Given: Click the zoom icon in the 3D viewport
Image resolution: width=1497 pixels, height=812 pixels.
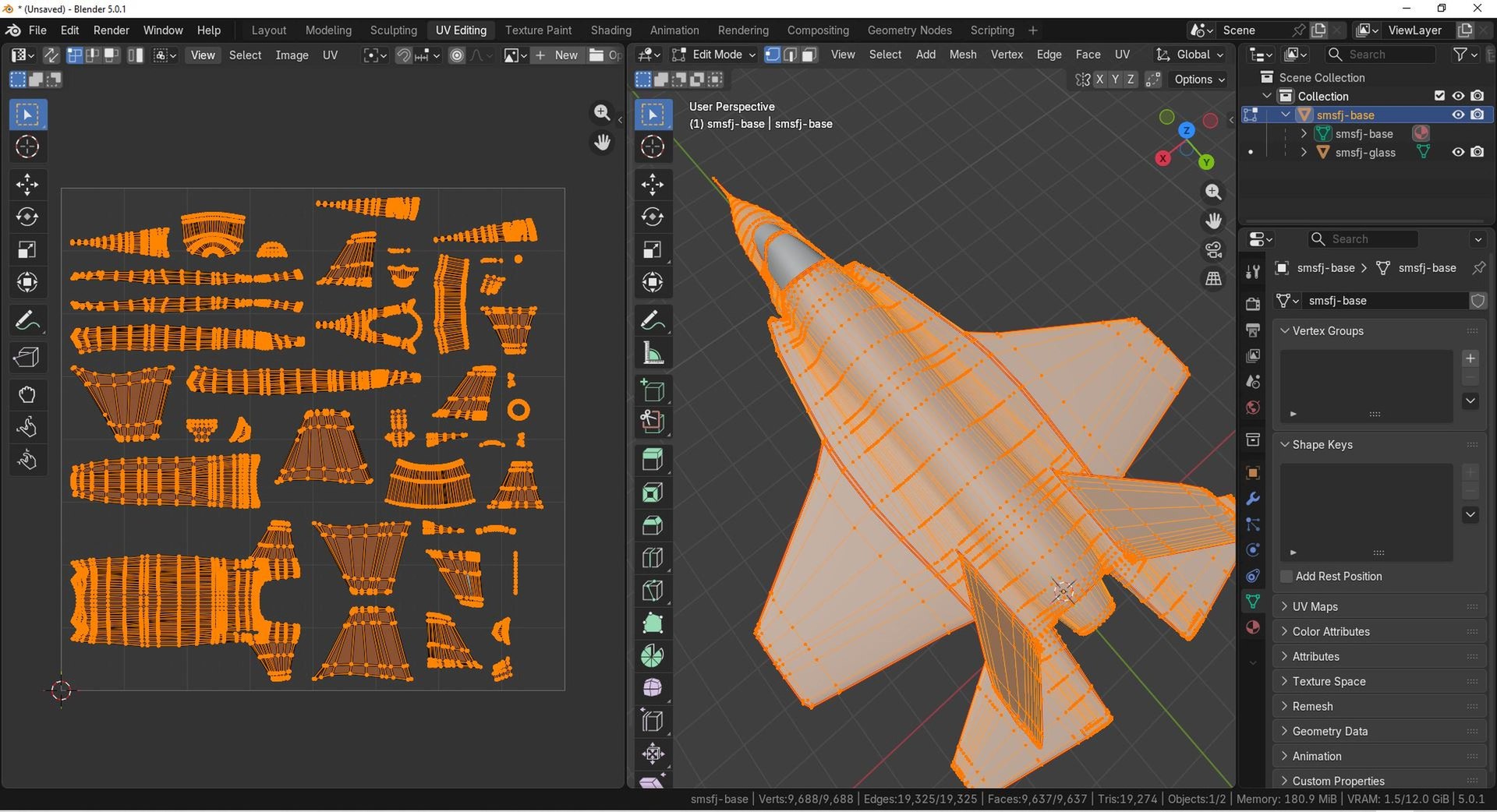Looking at the screenshot, I should point(1214,192).
